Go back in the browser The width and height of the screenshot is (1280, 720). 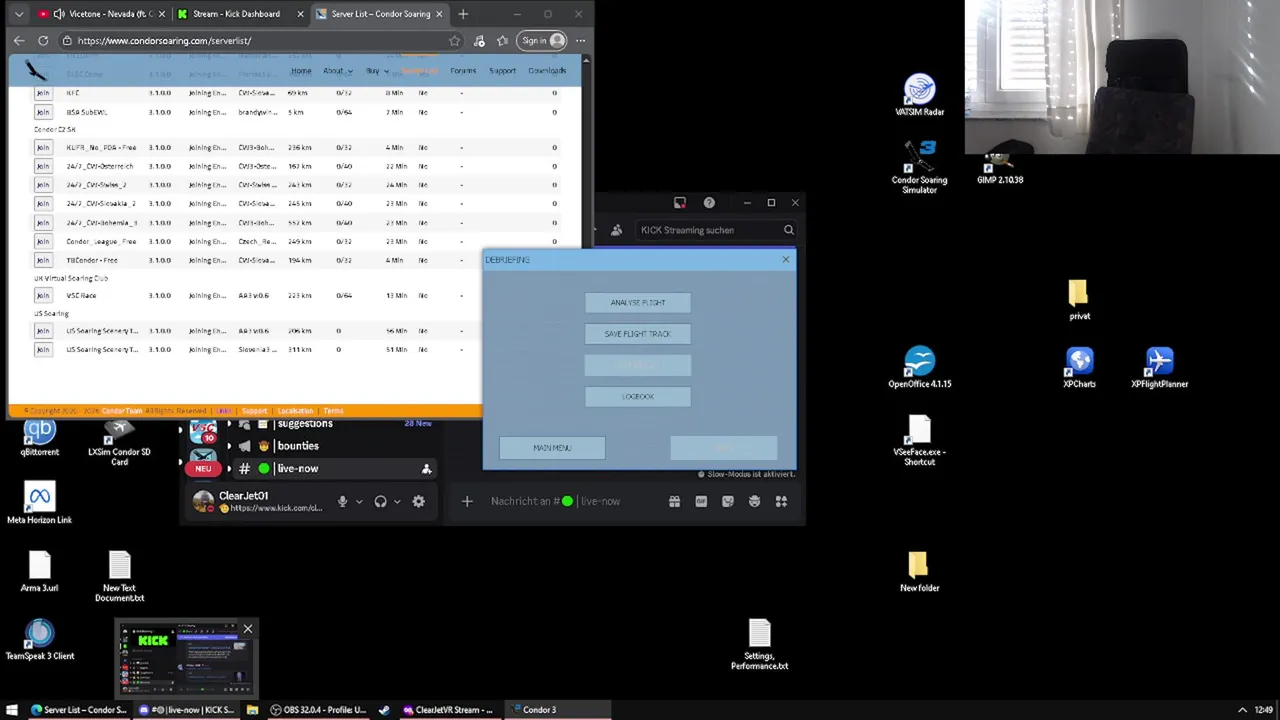19,41
